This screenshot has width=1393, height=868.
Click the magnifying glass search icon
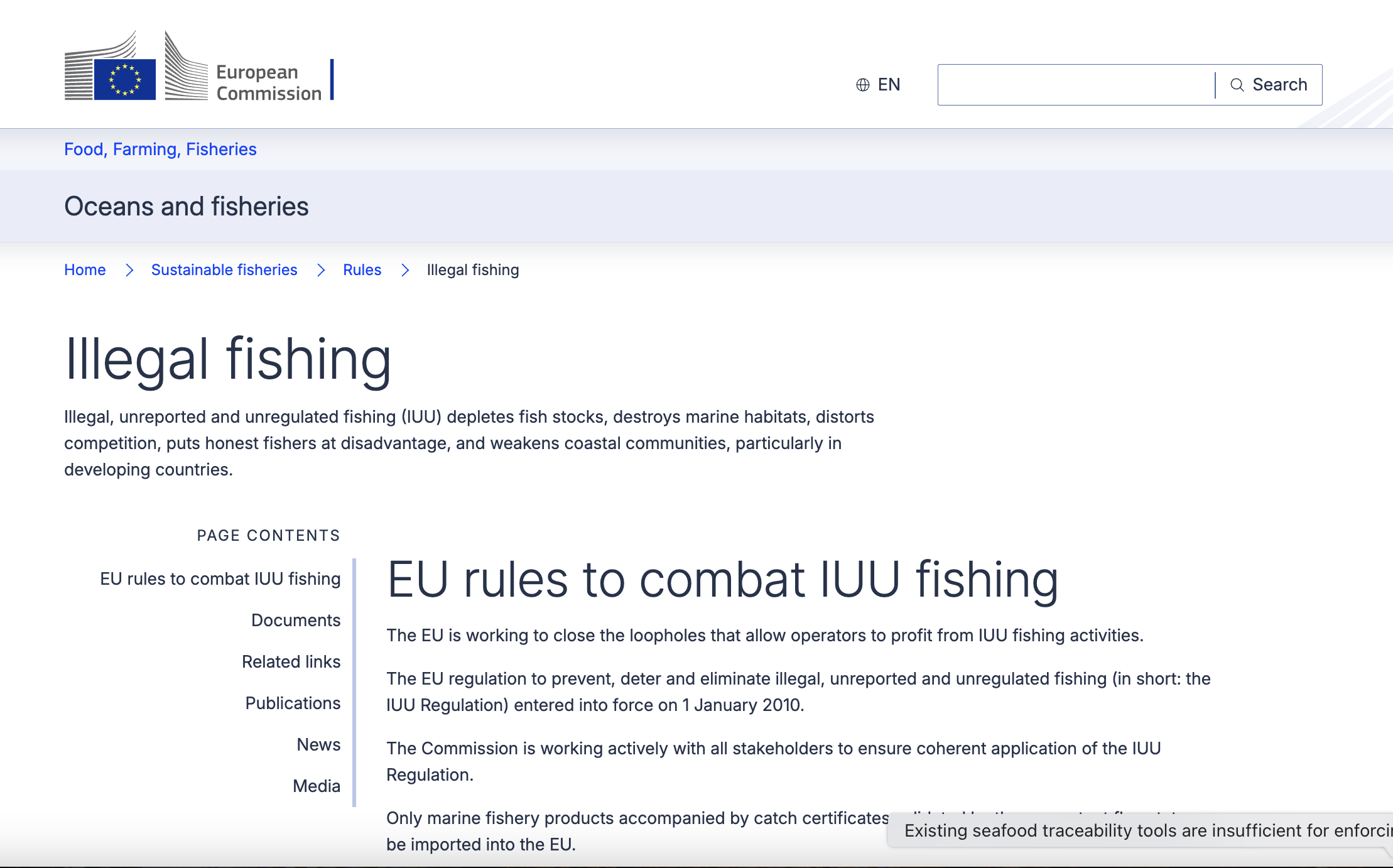1237,85
